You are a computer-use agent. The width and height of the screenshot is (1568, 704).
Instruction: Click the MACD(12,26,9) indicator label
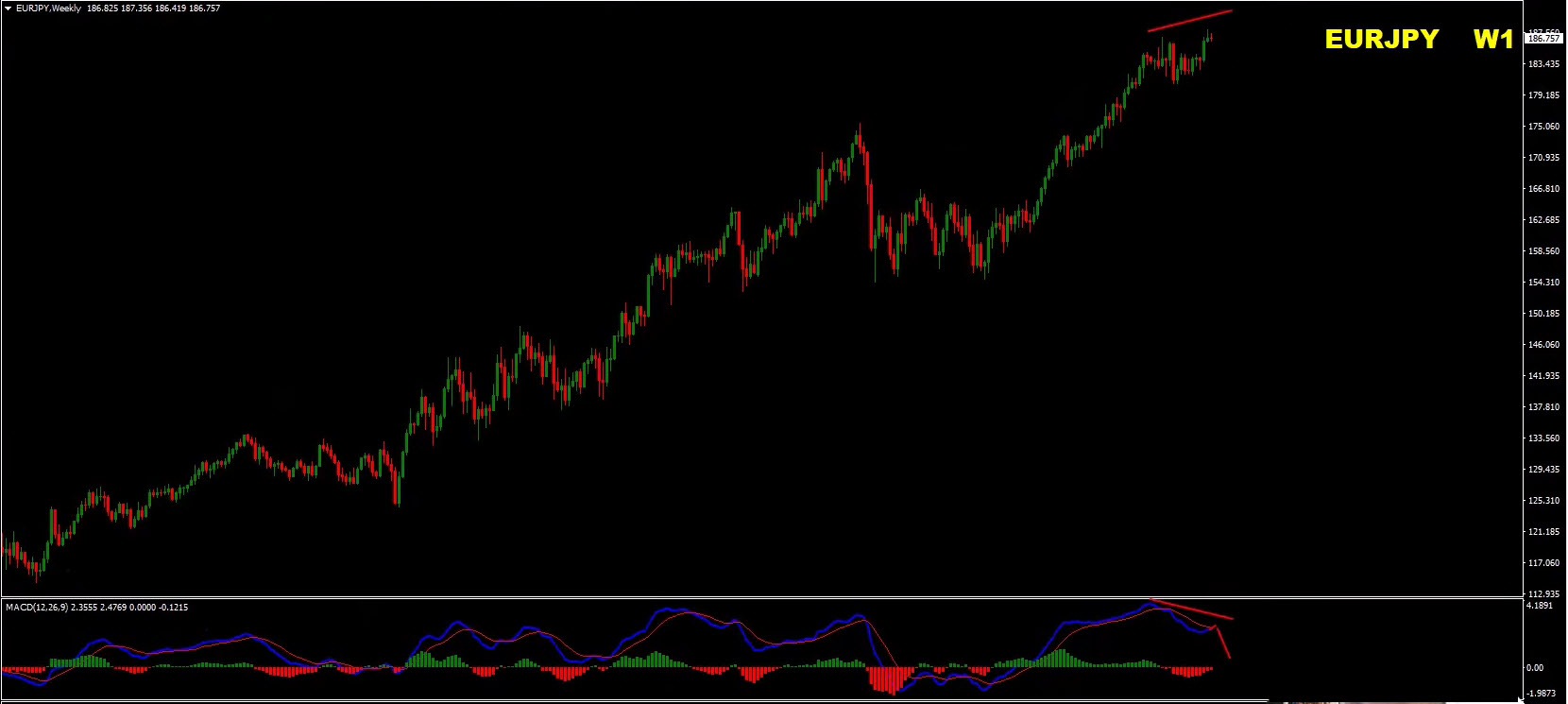click(x=36, y=608)
